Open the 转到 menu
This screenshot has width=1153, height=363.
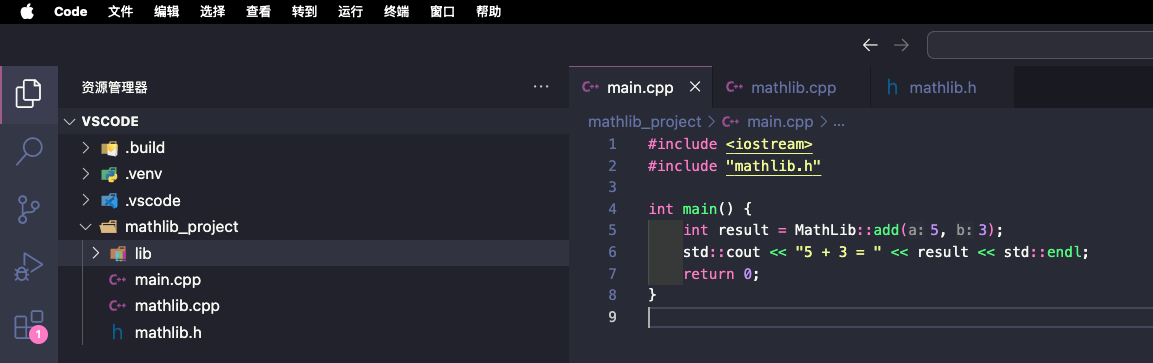(x=304, y=11)
